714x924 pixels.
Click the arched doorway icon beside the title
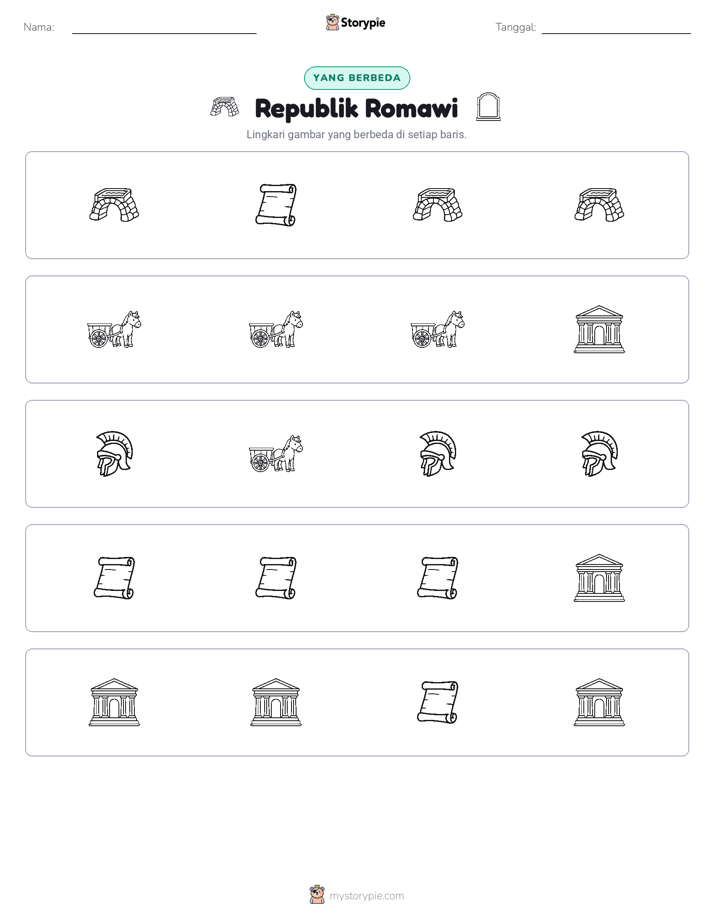click(488, 107)
